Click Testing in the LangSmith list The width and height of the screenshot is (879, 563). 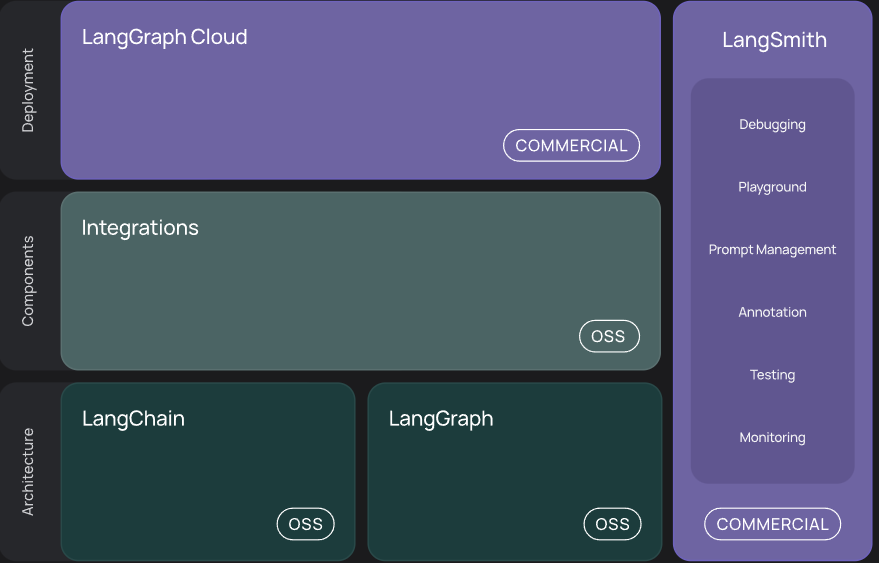772,375
